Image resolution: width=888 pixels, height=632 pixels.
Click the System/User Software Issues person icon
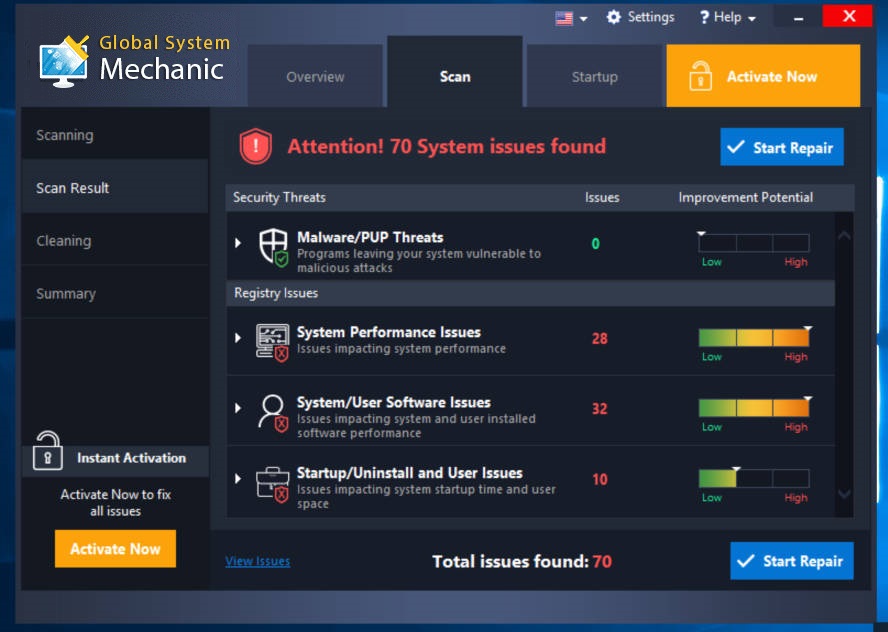click(x=274, y=413)
